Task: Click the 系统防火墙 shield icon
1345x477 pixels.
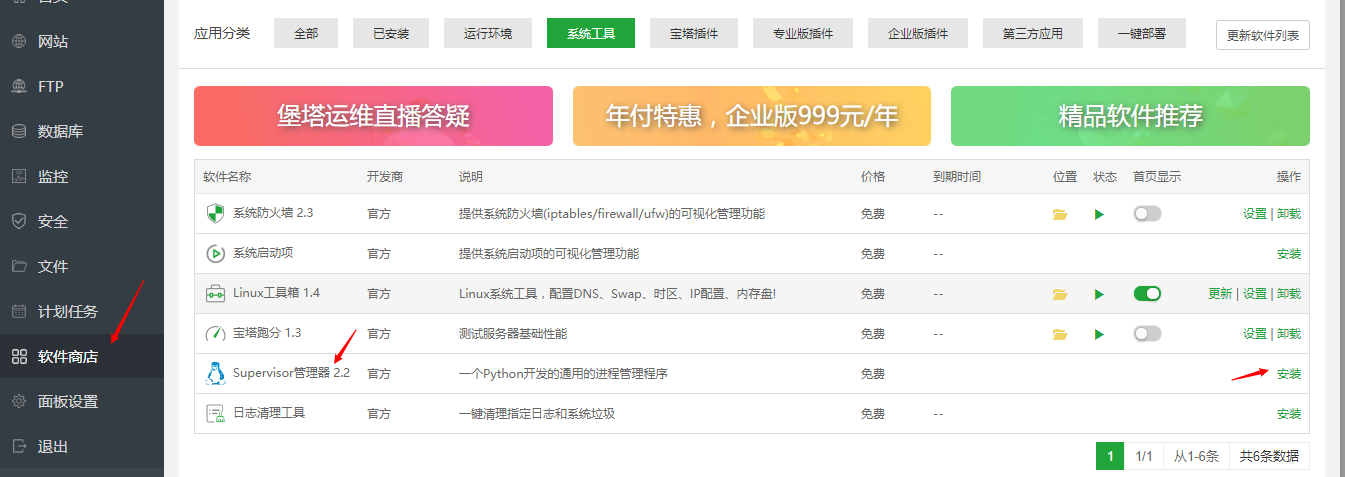Action: [x=215, y=214]
